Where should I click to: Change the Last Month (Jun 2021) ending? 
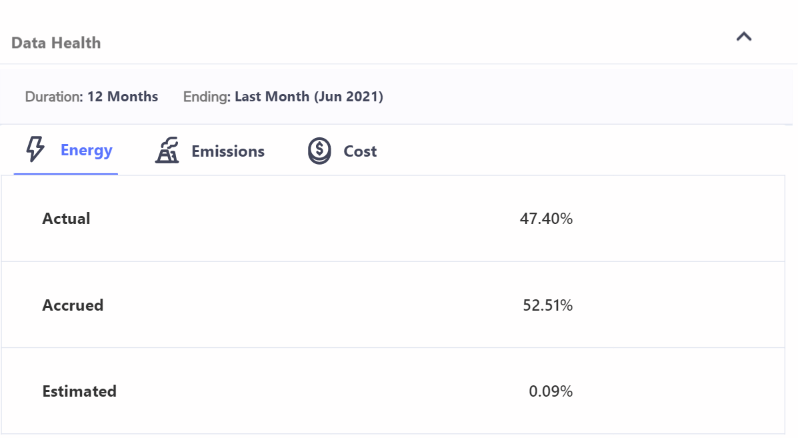pos(308,96)
